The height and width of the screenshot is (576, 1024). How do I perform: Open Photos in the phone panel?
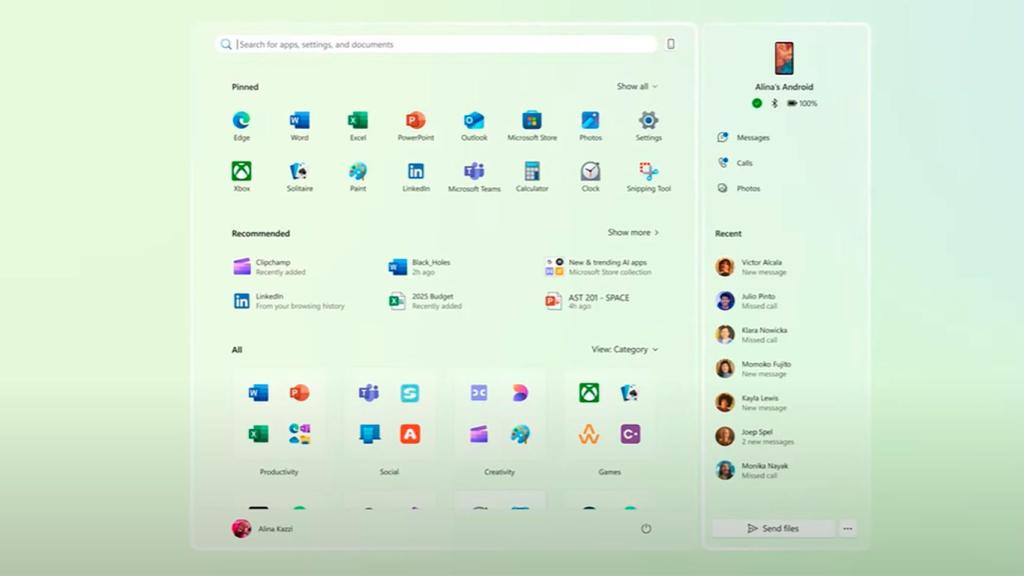point(739,188)
